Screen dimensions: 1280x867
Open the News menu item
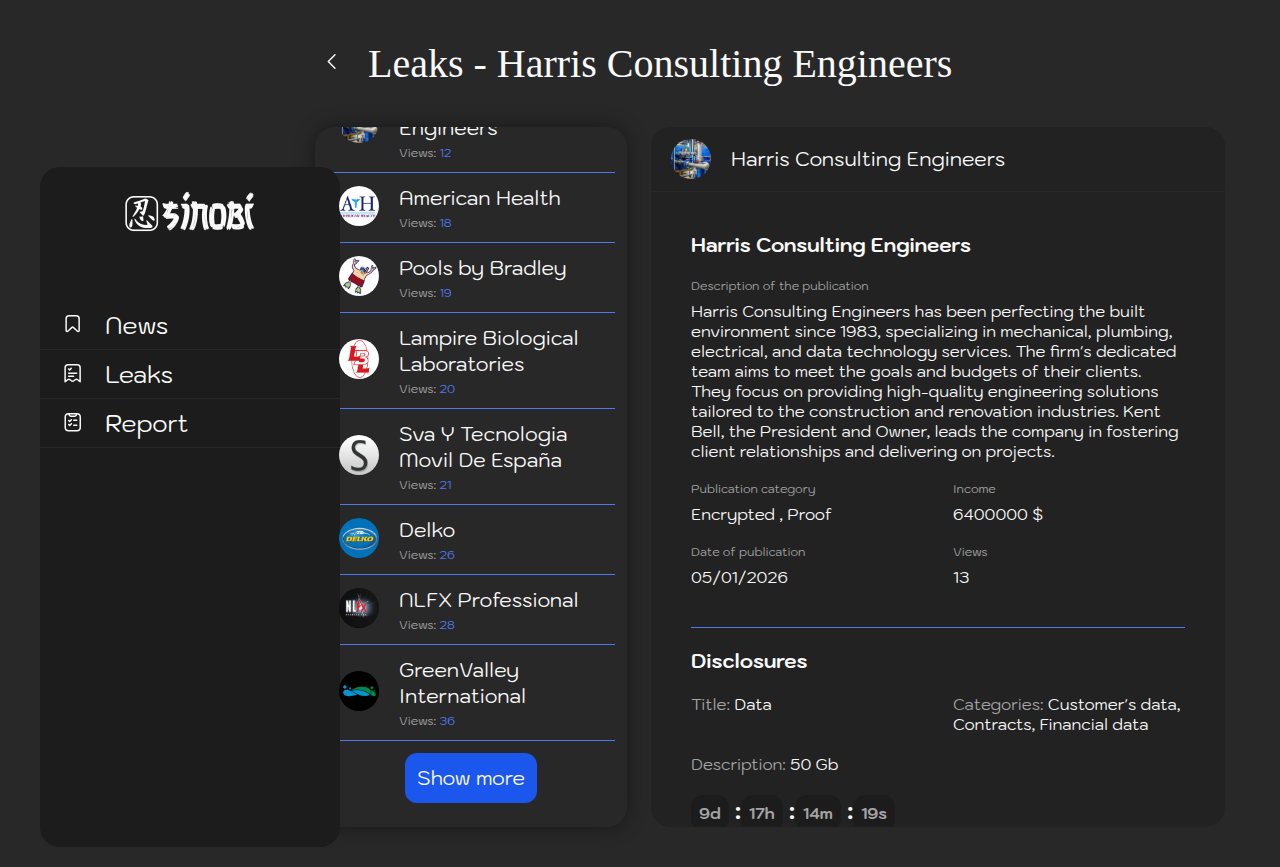coord(136,326)
